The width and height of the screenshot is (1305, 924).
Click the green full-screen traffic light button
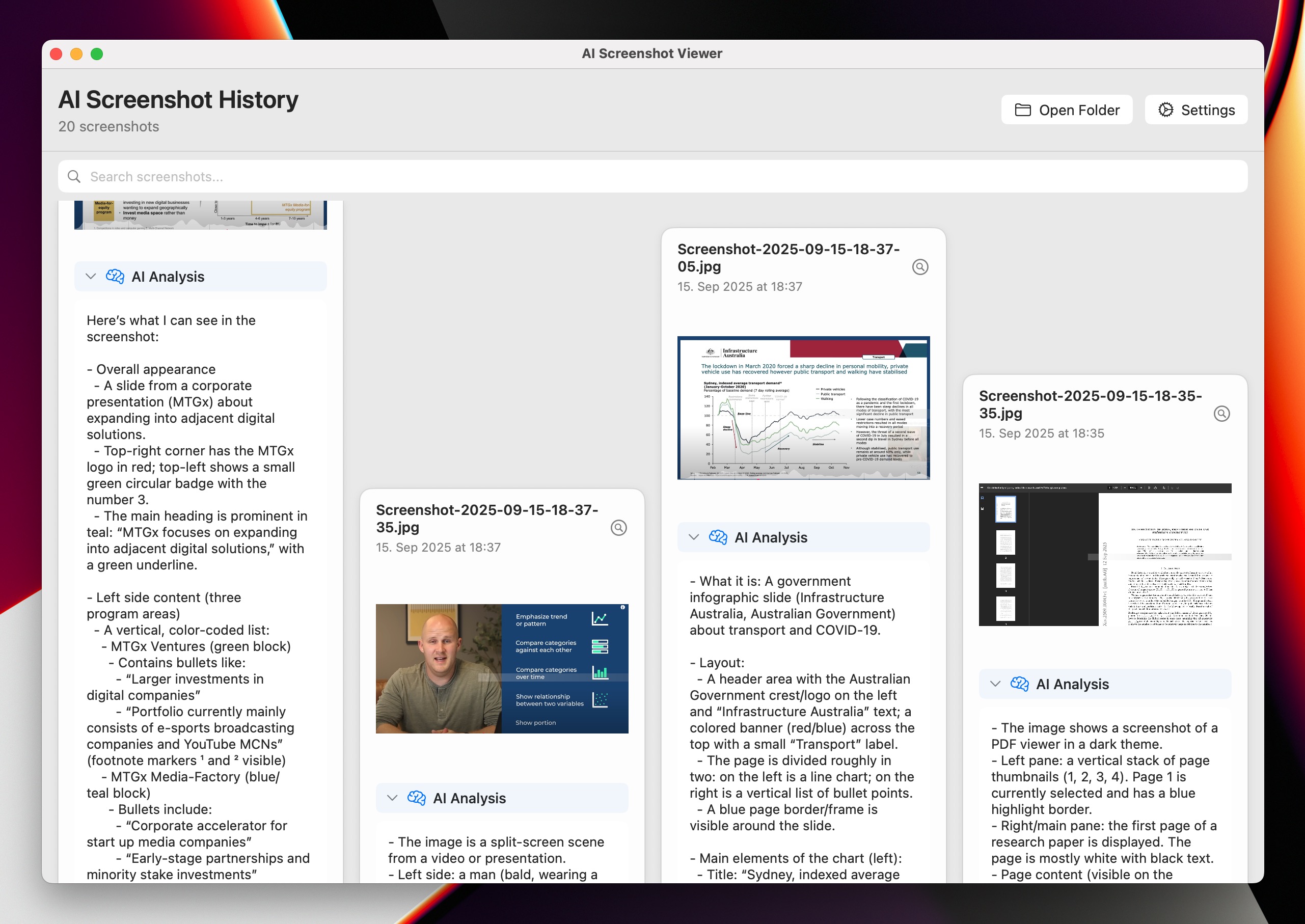(x=97, y=53)
